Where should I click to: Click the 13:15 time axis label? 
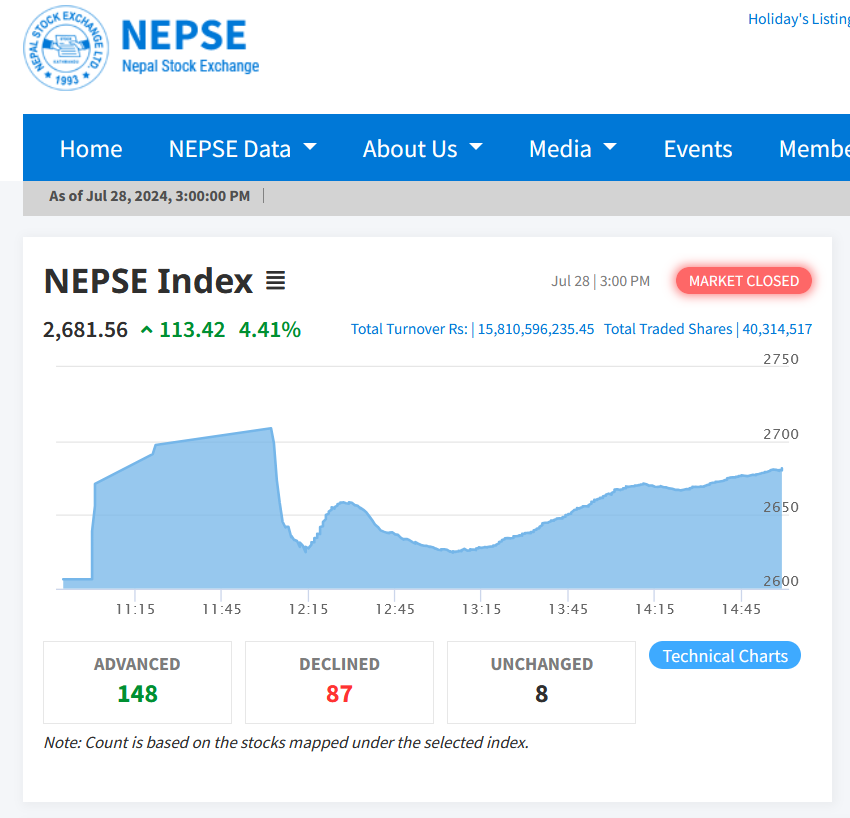point(481,609)
